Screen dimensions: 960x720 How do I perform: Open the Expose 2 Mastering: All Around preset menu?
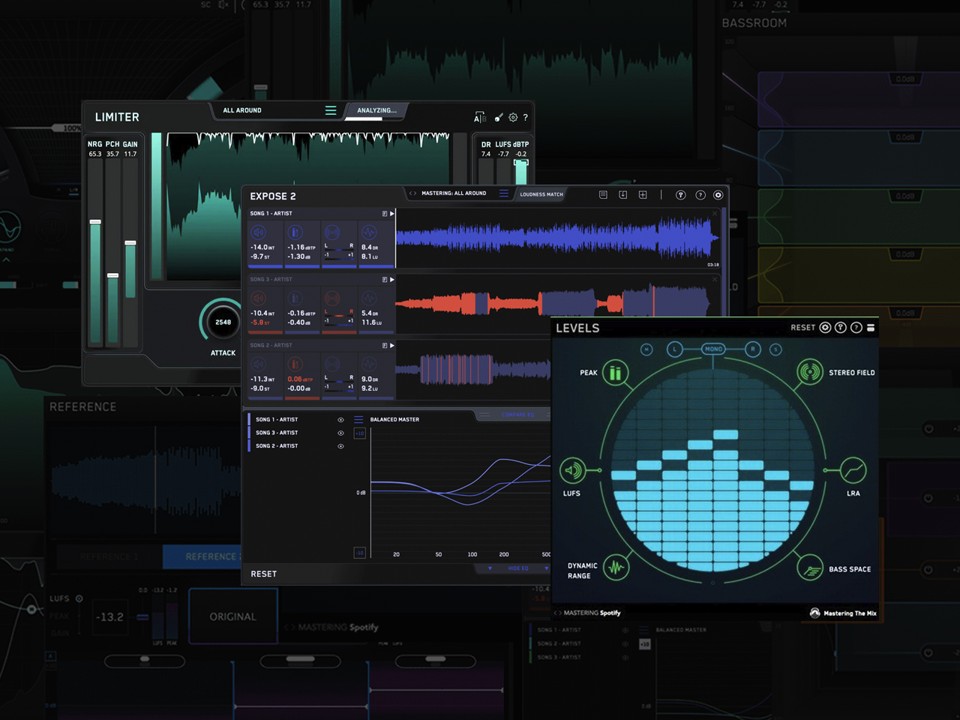503,193
